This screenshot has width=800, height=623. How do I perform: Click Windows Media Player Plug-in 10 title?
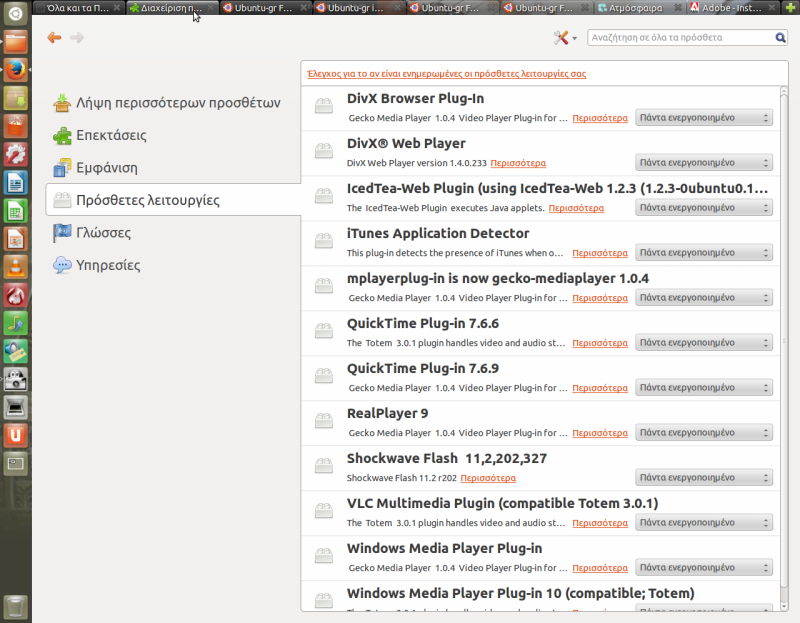click(520, 593)
